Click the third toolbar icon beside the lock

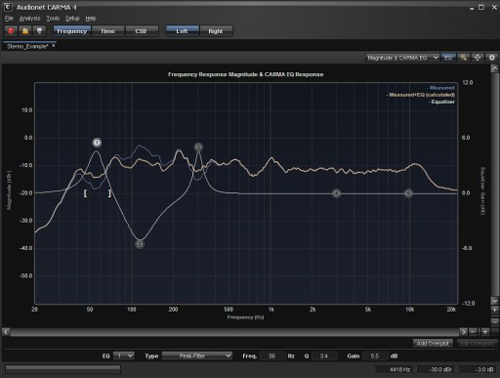[x=39, y=31]
